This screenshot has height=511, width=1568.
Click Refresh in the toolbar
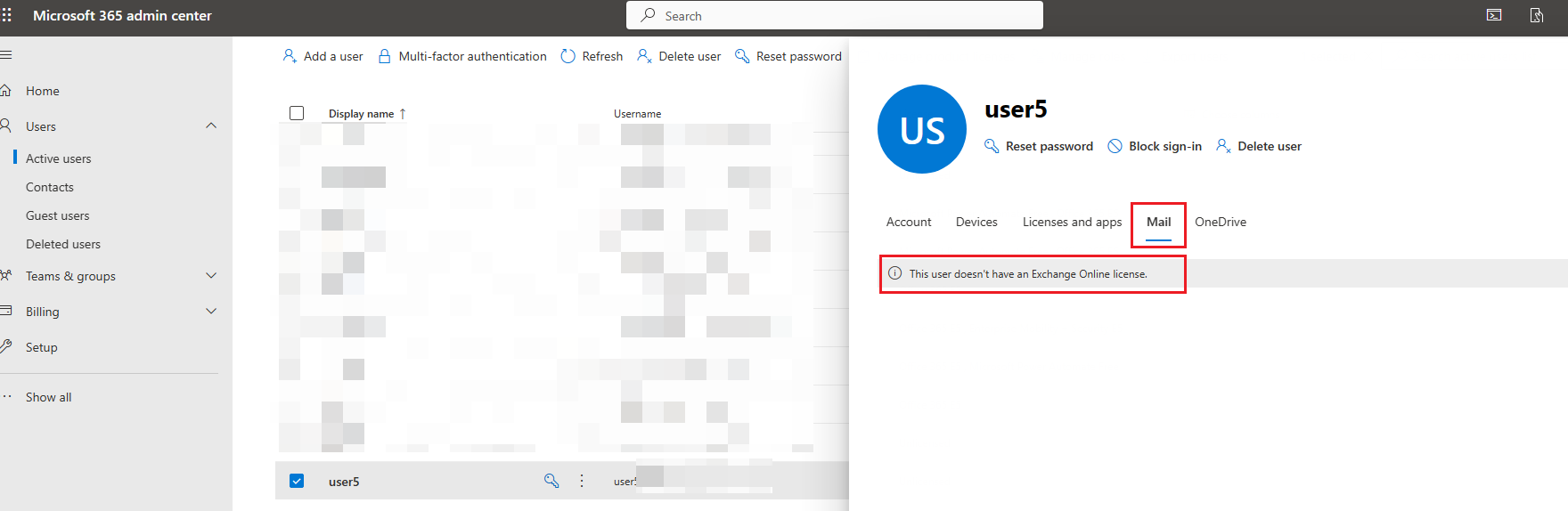[592, 56]
